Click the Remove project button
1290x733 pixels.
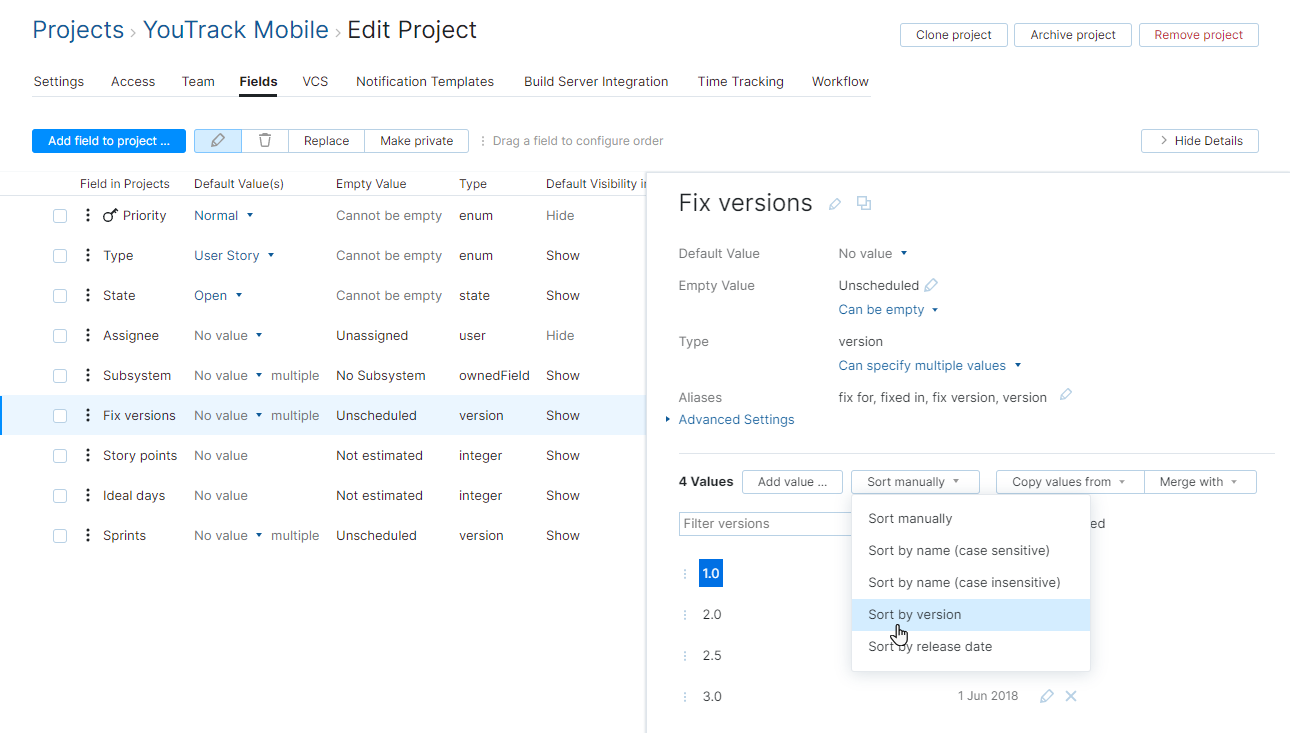(x=1198, y=34)
